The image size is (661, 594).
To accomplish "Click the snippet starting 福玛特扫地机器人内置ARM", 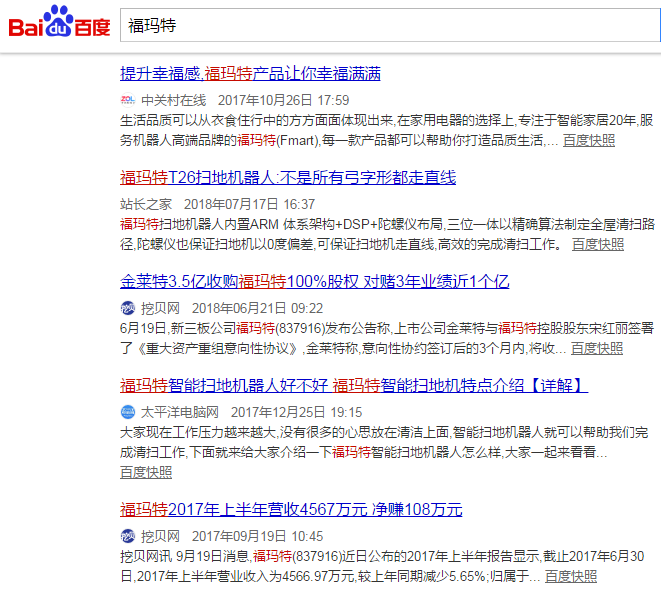I will (x=387, y=234).
